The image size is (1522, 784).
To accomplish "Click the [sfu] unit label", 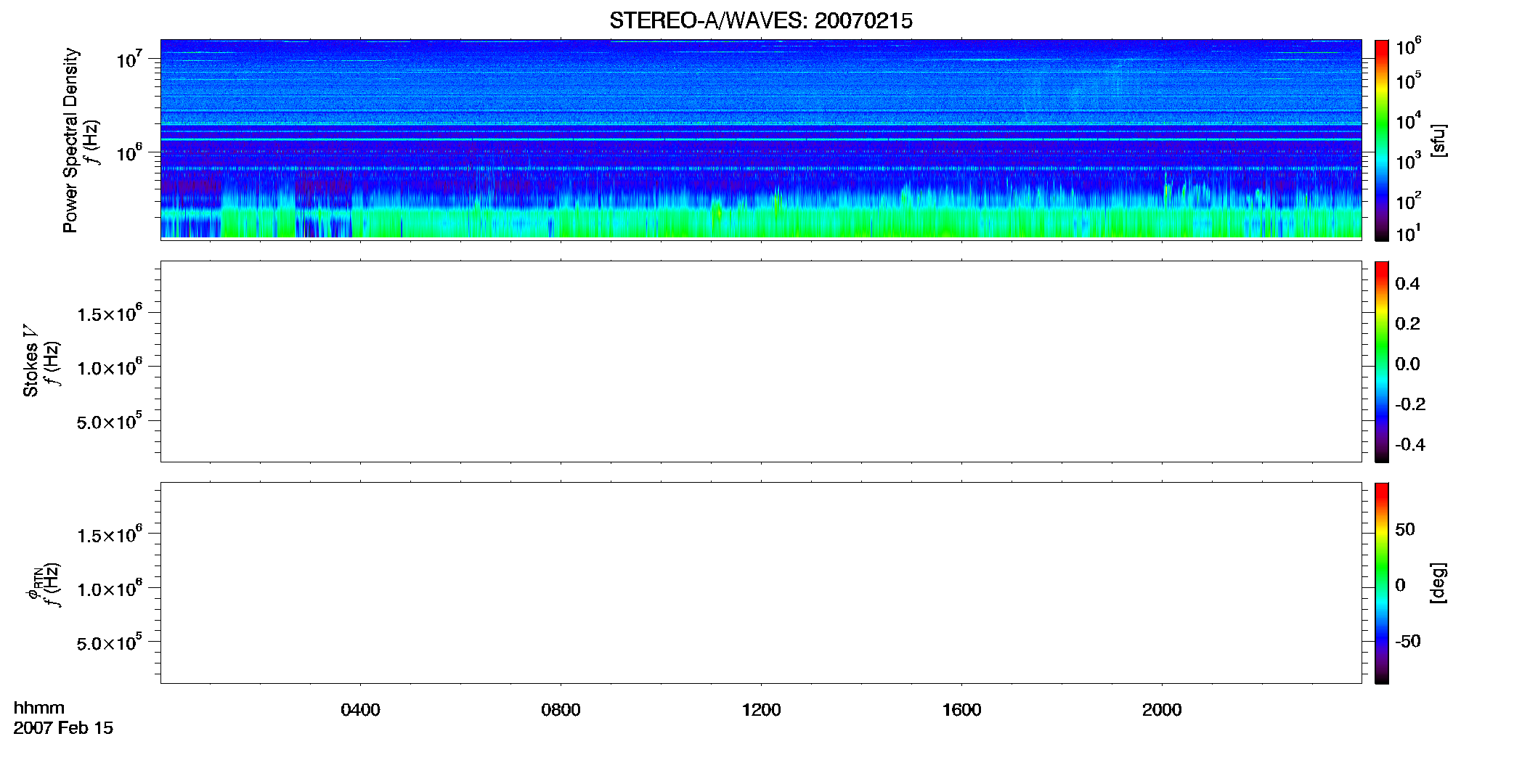I will pos(1438,140).
